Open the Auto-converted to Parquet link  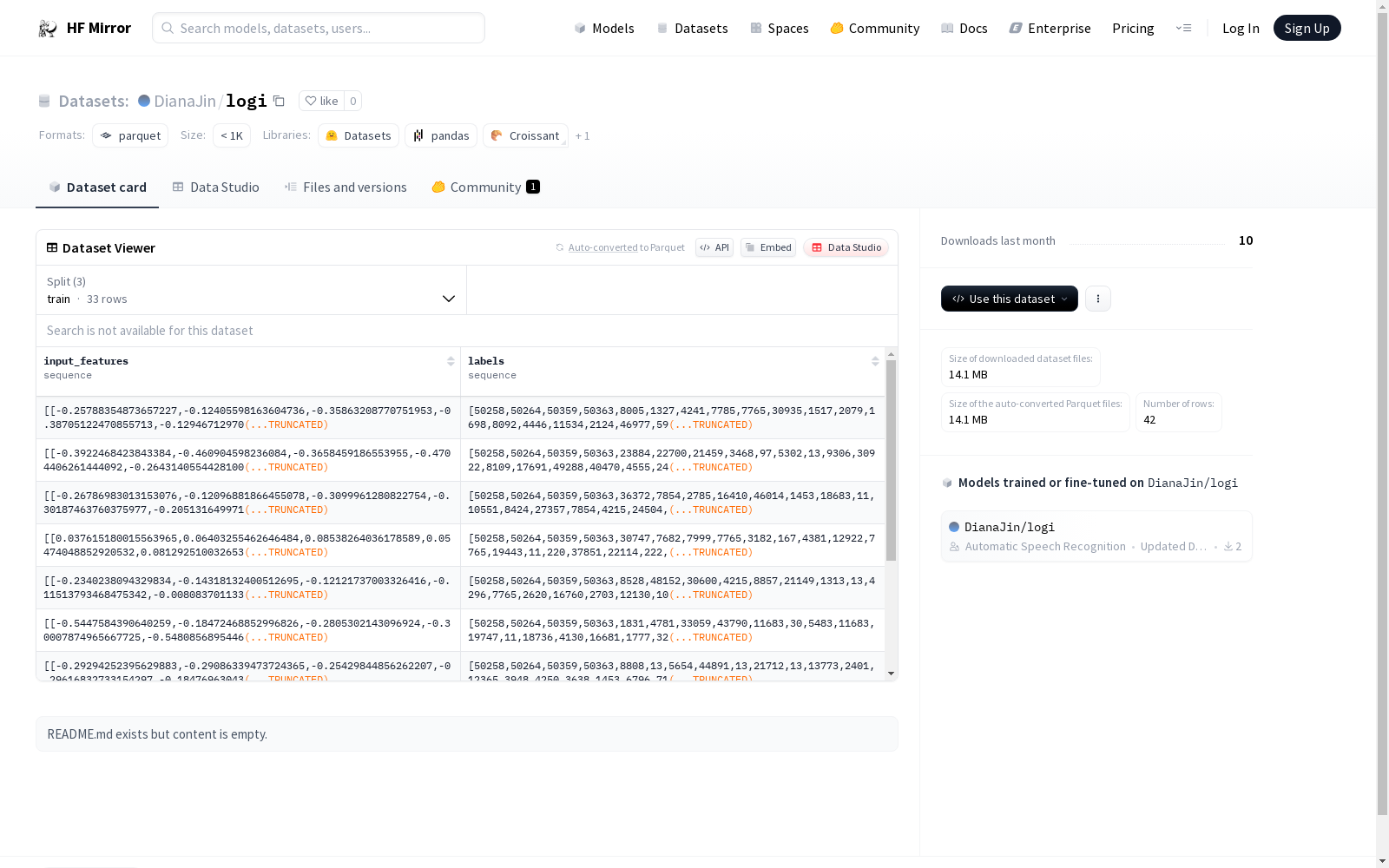pos(626,247)
